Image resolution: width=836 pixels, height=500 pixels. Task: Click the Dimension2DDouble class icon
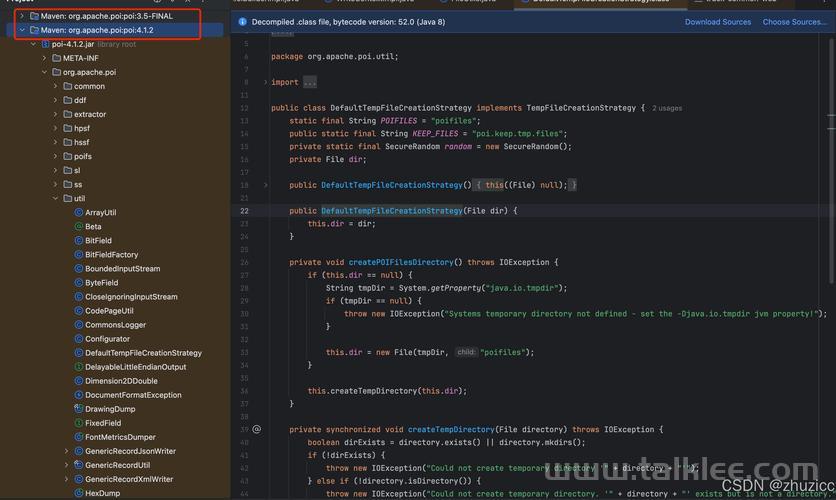tap(78, 381)
